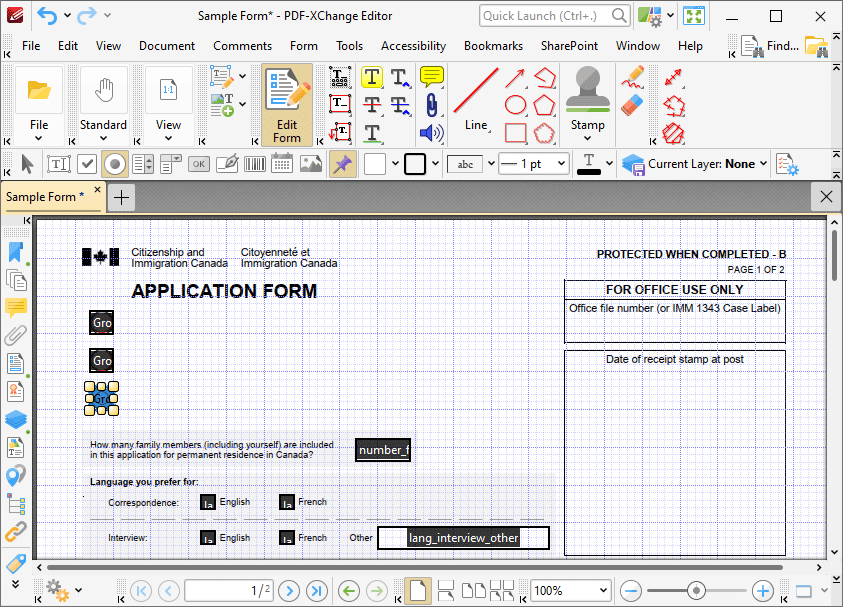Click the page number input field

[x=228, y=590]
